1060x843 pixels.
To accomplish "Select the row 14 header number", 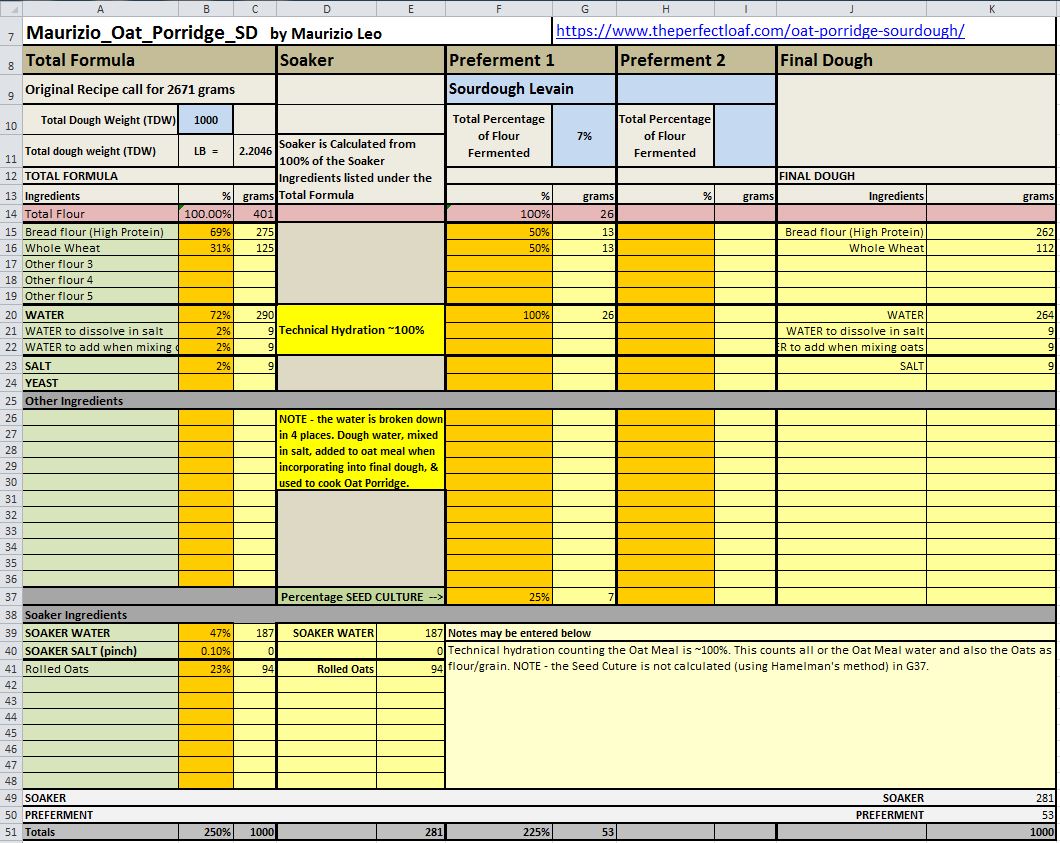I will 10,214.
